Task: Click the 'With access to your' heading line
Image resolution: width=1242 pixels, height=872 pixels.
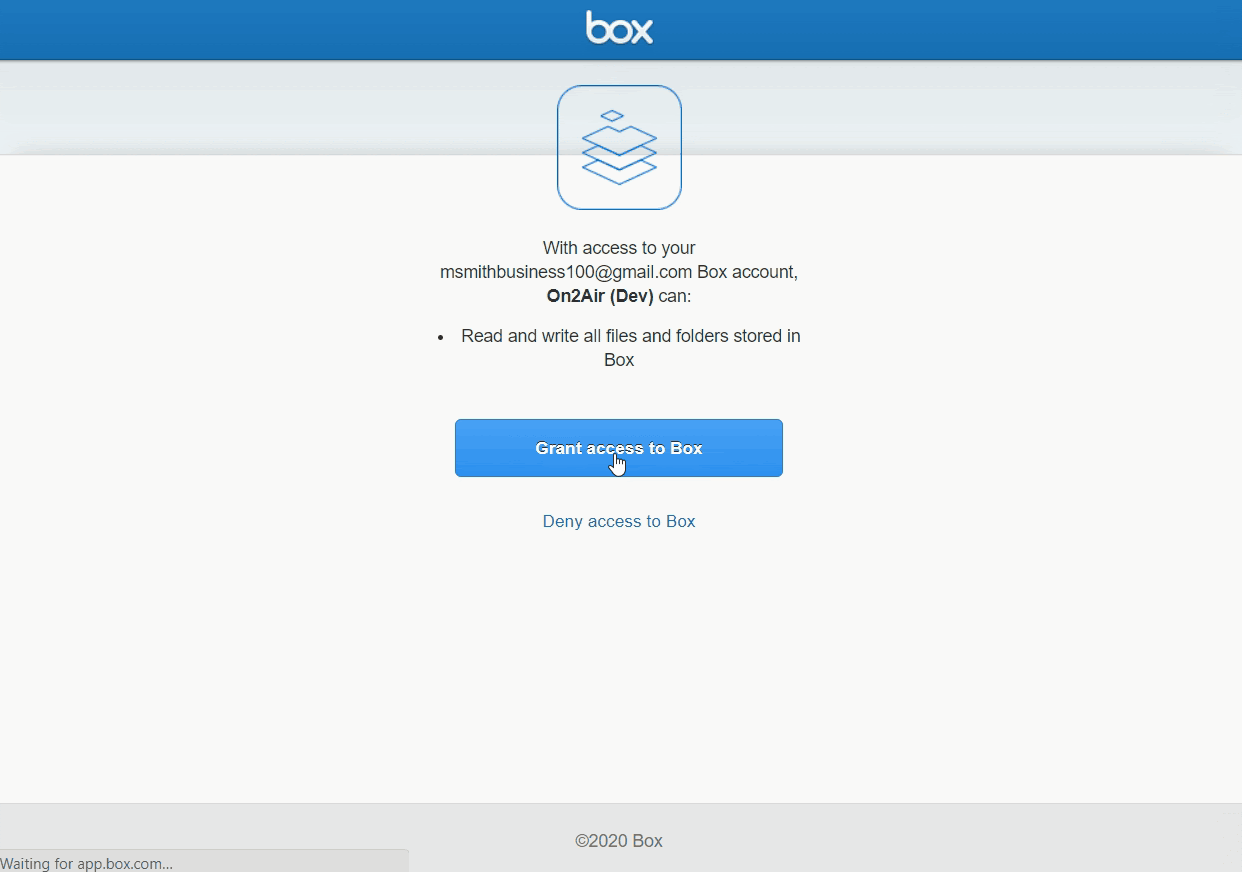Action: click(618, 248)
